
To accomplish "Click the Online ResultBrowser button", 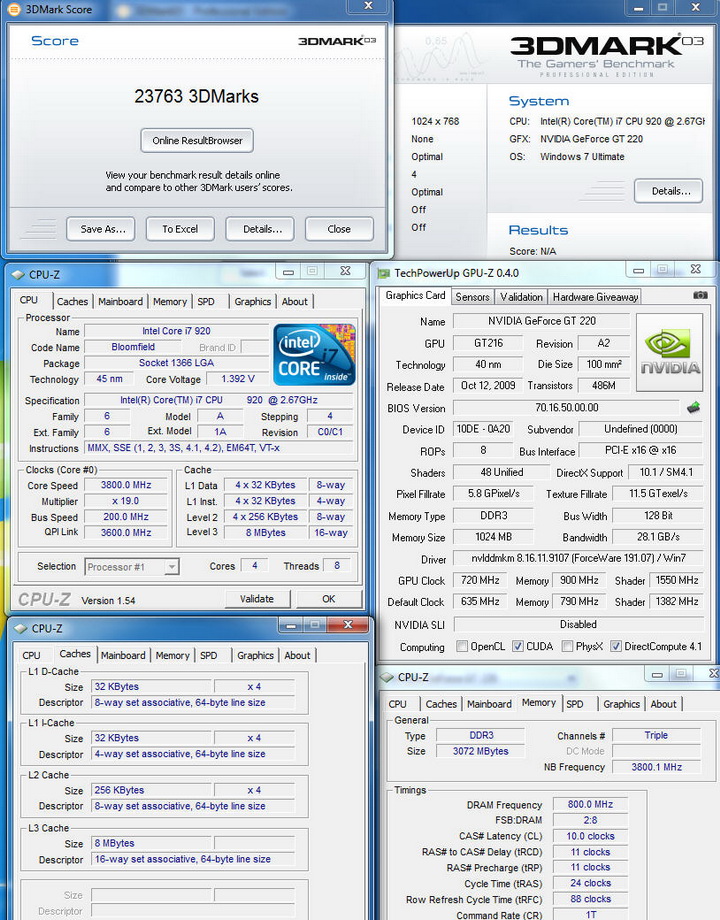I will click(197, 141).
